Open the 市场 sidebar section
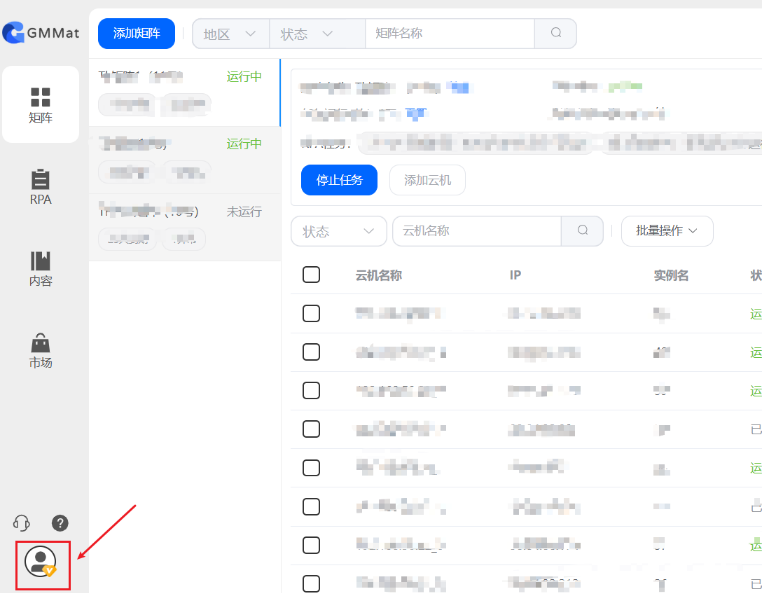The width and height of the screenshot is (762, 593). (40, 350)
